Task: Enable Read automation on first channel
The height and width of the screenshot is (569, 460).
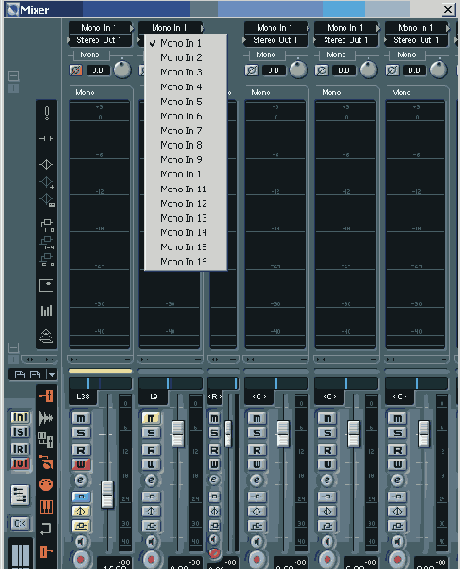Action: (81, 450)
